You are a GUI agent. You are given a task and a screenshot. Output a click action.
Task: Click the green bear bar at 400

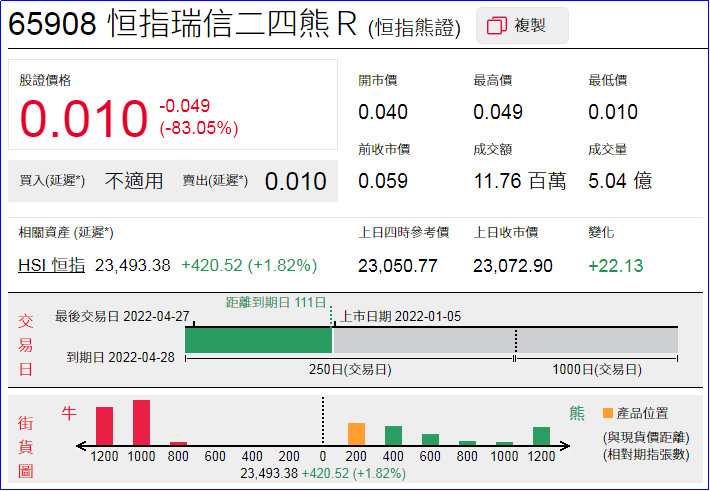393,435
